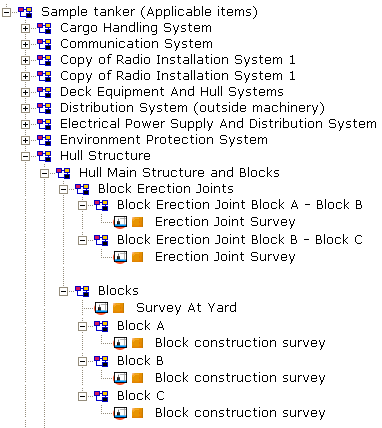This screenshot has height=428, width=382.
Task: Click the Sample tanker root node icon
Action: 25,13
